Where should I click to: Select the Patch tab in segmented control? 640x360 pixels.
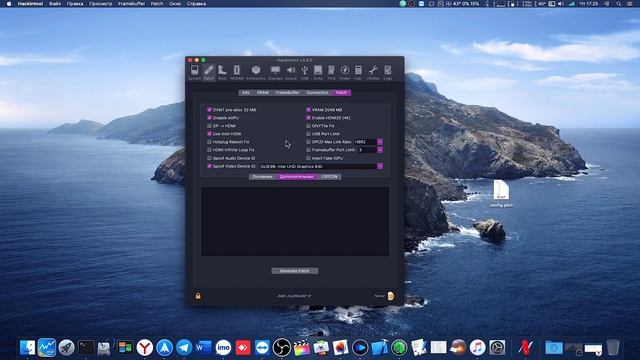point(342,93)
